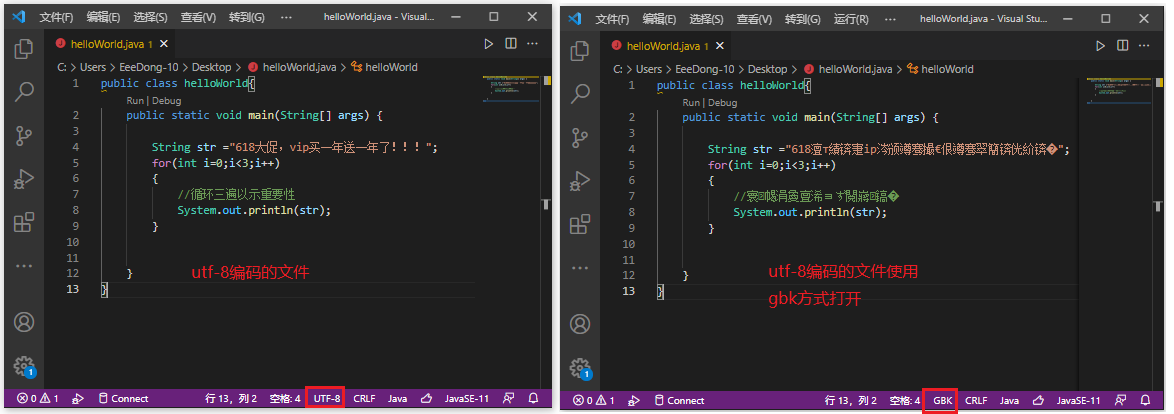Click the Run play icon in GBK window
The image size is (1174, 414).
(1100, 45)
